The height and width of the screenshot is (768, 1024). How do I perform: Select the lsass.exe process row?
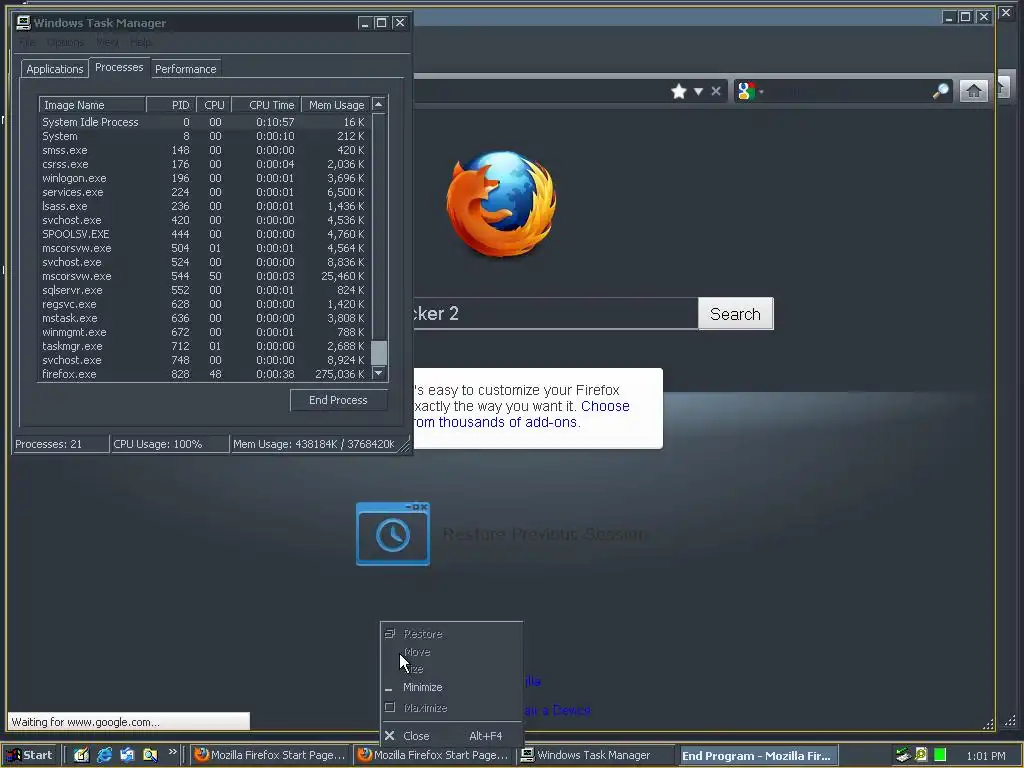tap(204, 206)
